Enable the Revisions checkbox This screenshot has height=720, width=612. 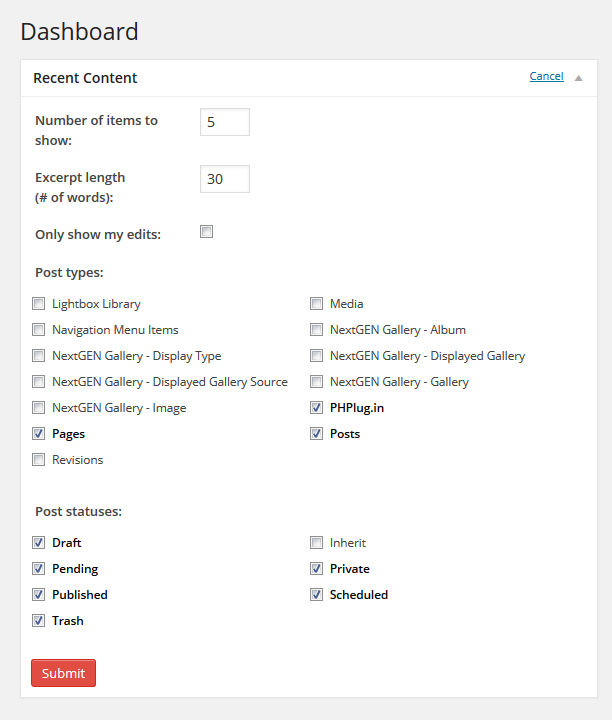click(39, 460)
